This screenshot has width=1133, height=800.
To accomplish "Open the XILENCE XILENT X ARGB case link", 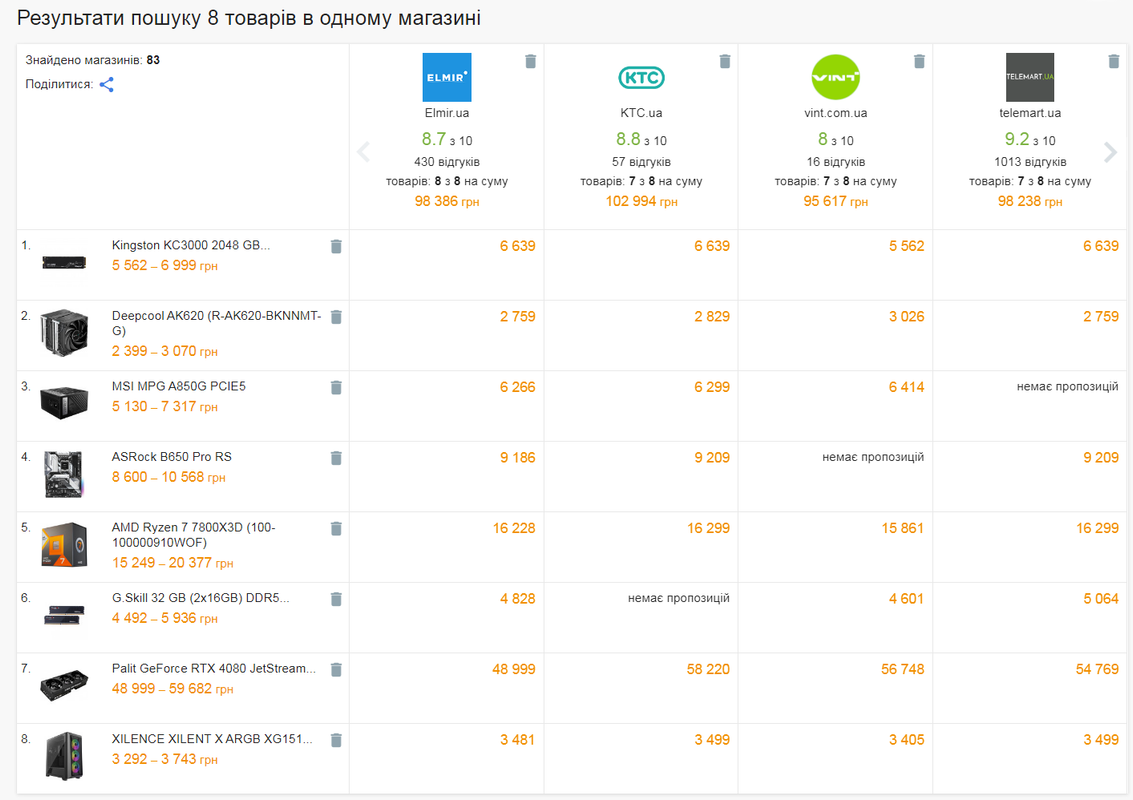I will (x=212, y=739).
